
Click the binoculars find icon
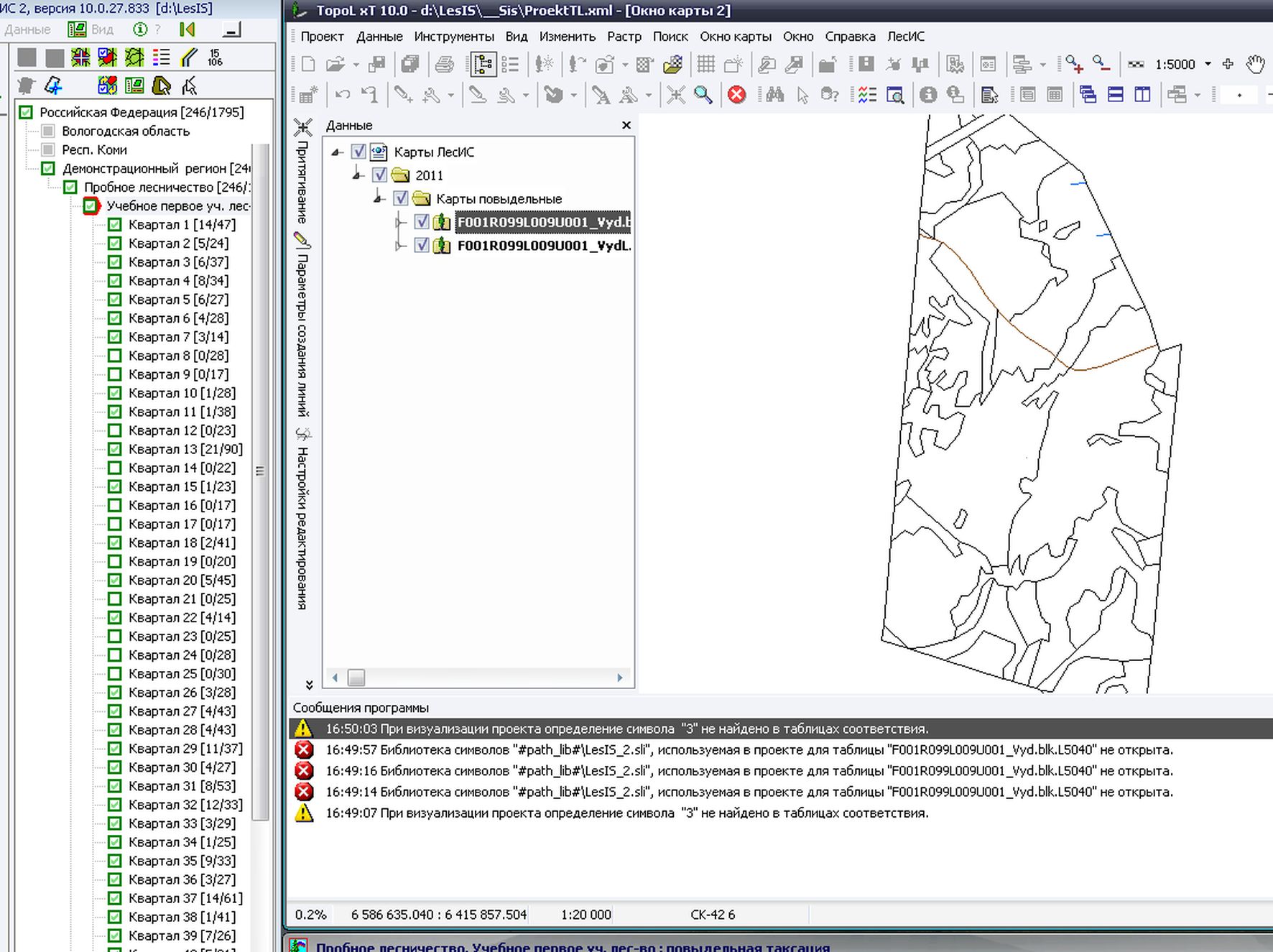[x=774, y=95]
